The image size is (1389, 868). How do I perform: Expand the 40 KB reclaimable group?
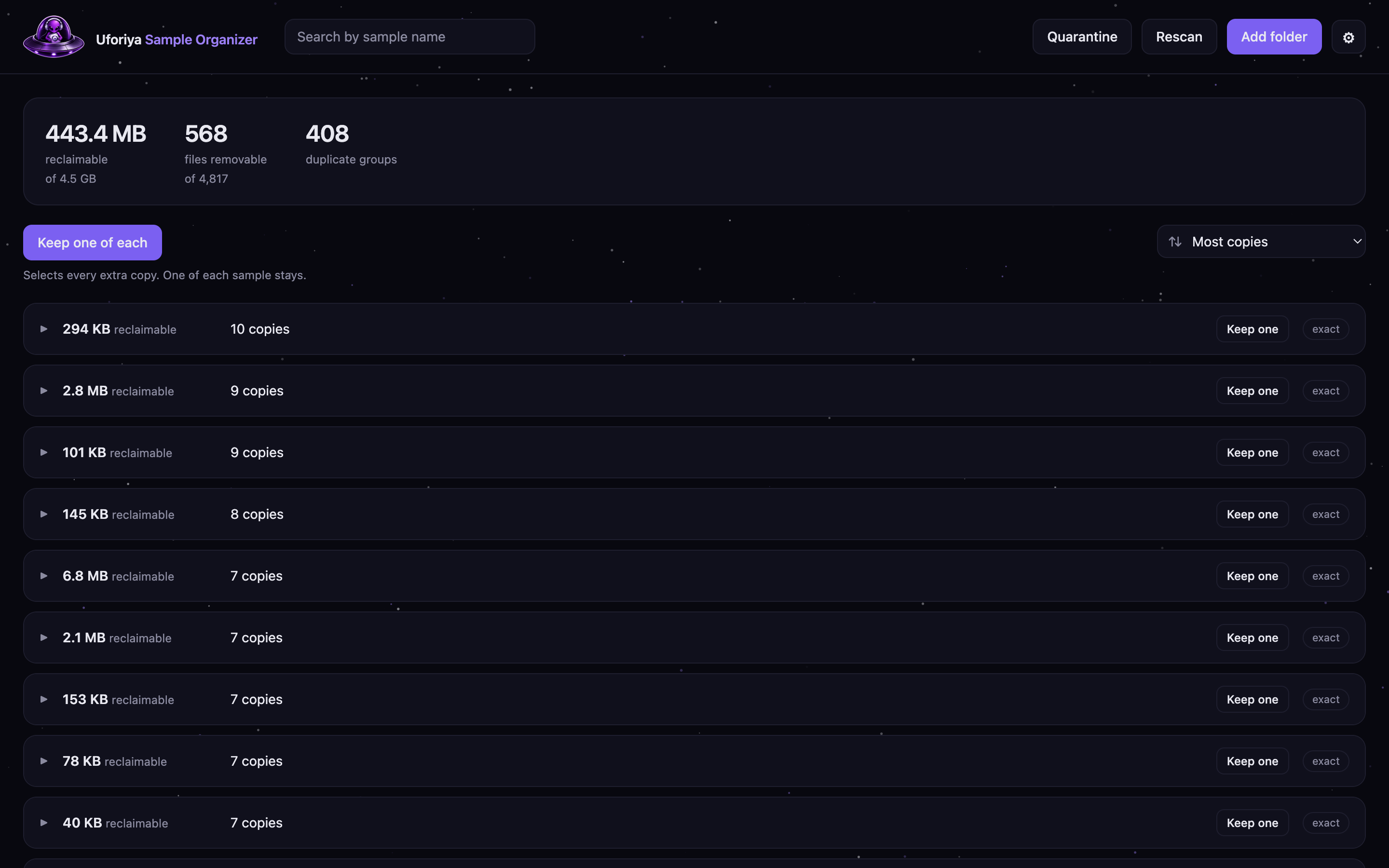tap(43, 823)
